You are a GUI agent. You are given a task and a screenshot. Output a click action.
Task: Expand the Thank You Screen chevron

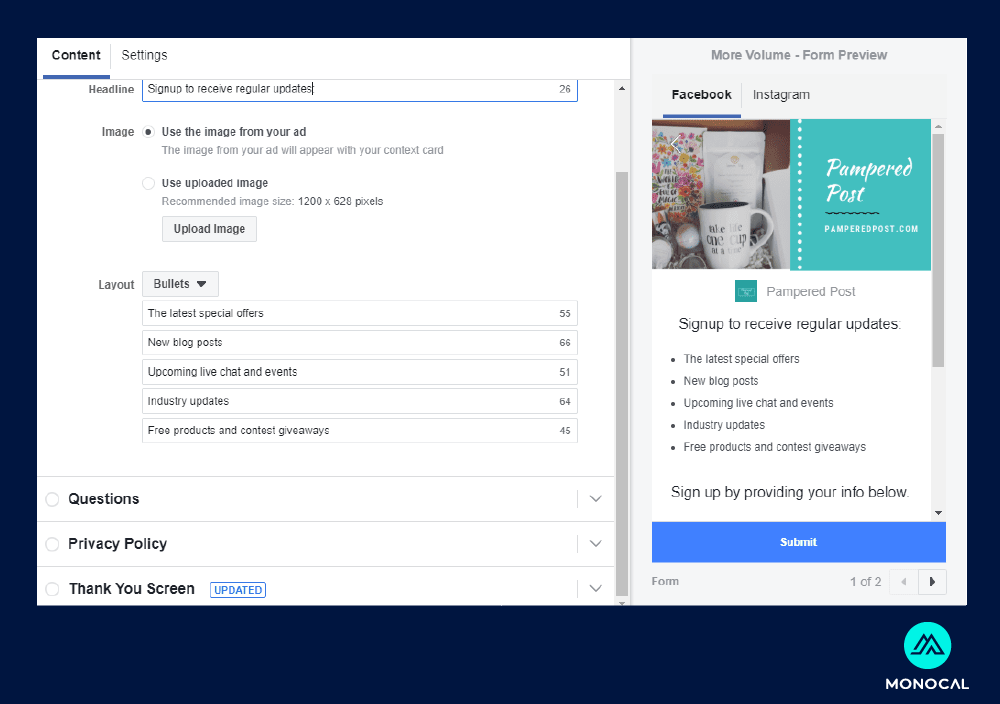596,589
